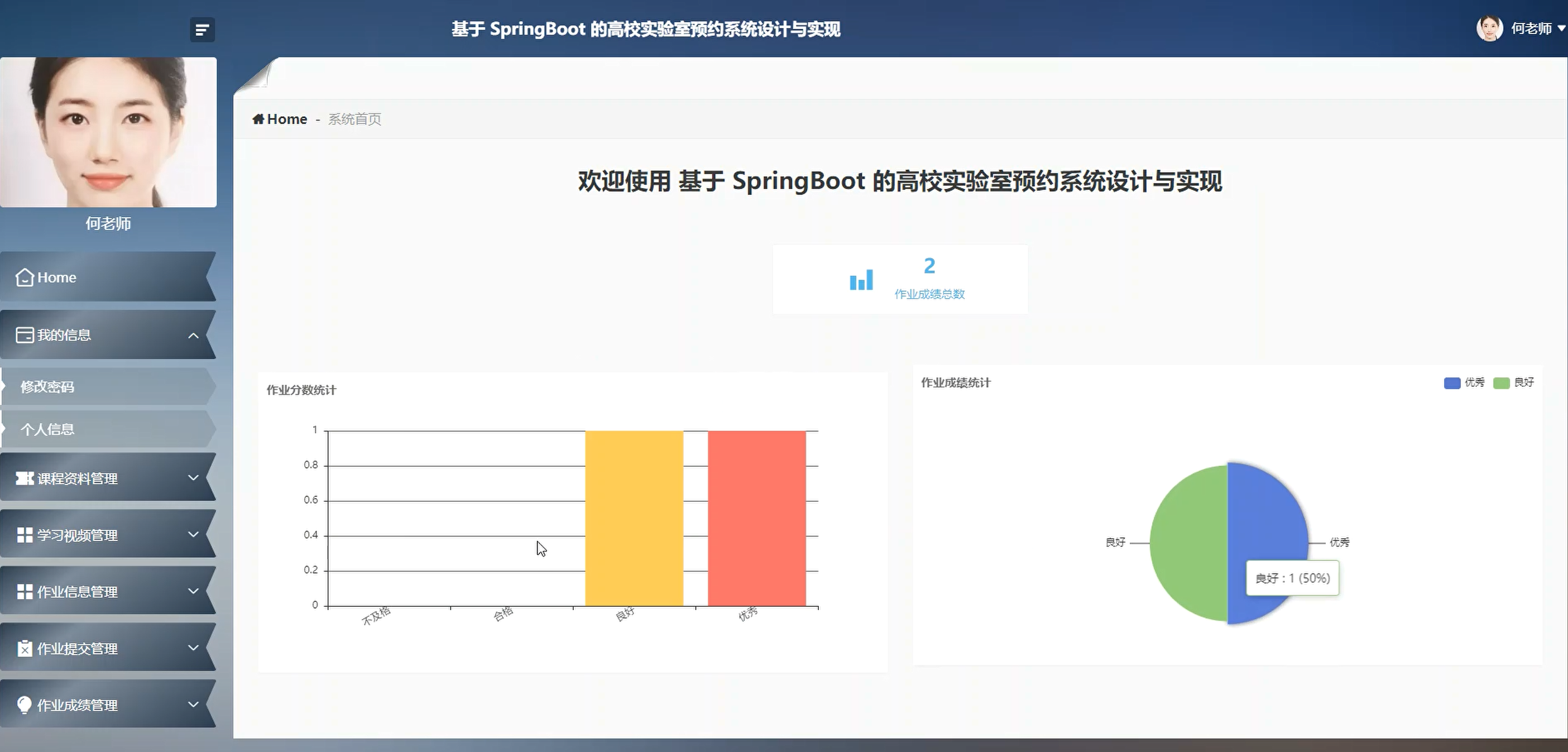
Task: Click the bar chart statistics icon
Action: tap(861, 280)
